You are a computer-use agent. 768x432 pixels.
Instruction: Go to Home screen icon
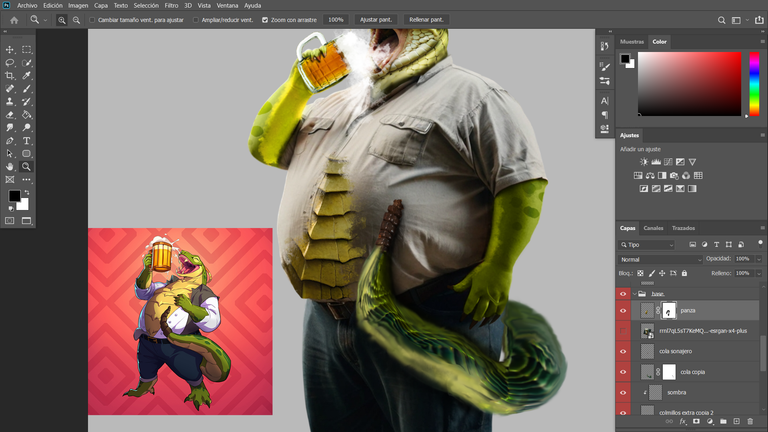(x=14, y=20)
